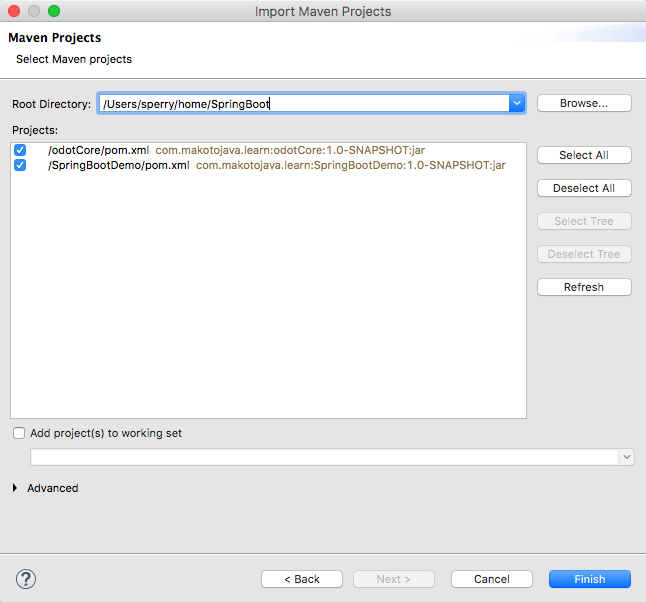Click the Advanced label

coord(53,488)
